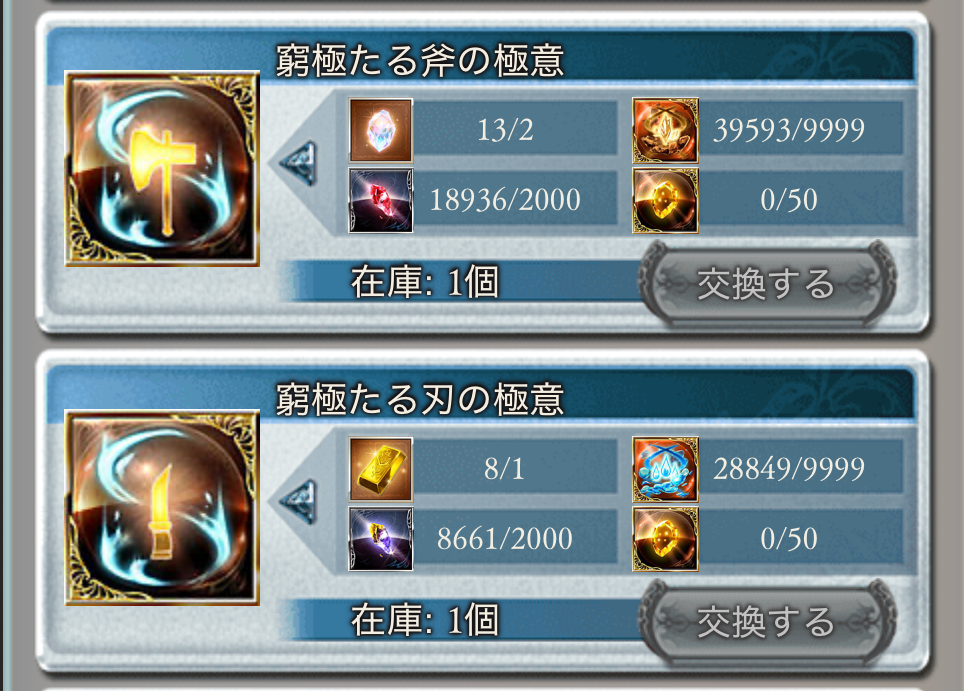The height and width of the screenshot is (691, 964).
Task: Tap the red gem material icon
Action: coord(381,200)
